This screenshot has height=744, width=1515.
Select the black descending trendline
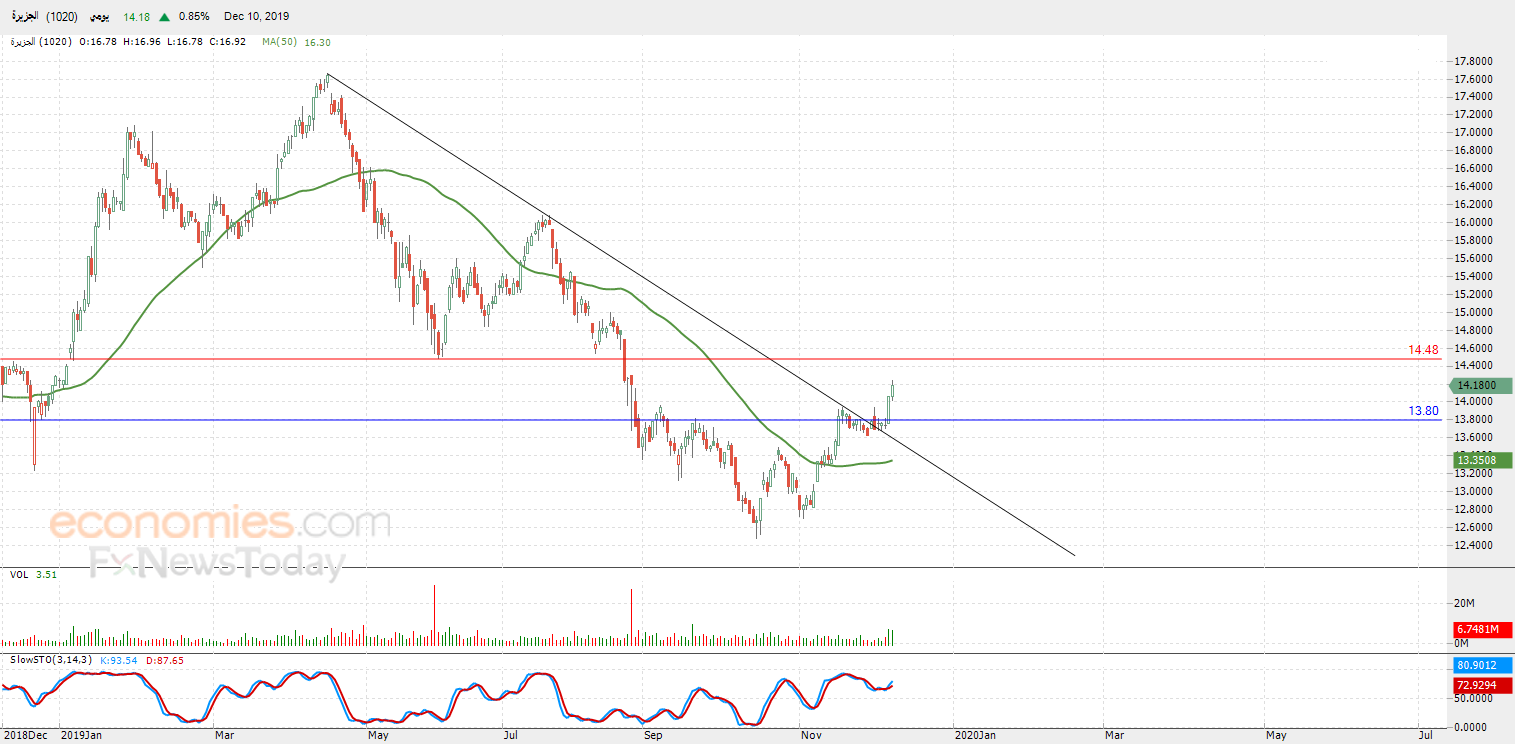(x=700, y=314)
